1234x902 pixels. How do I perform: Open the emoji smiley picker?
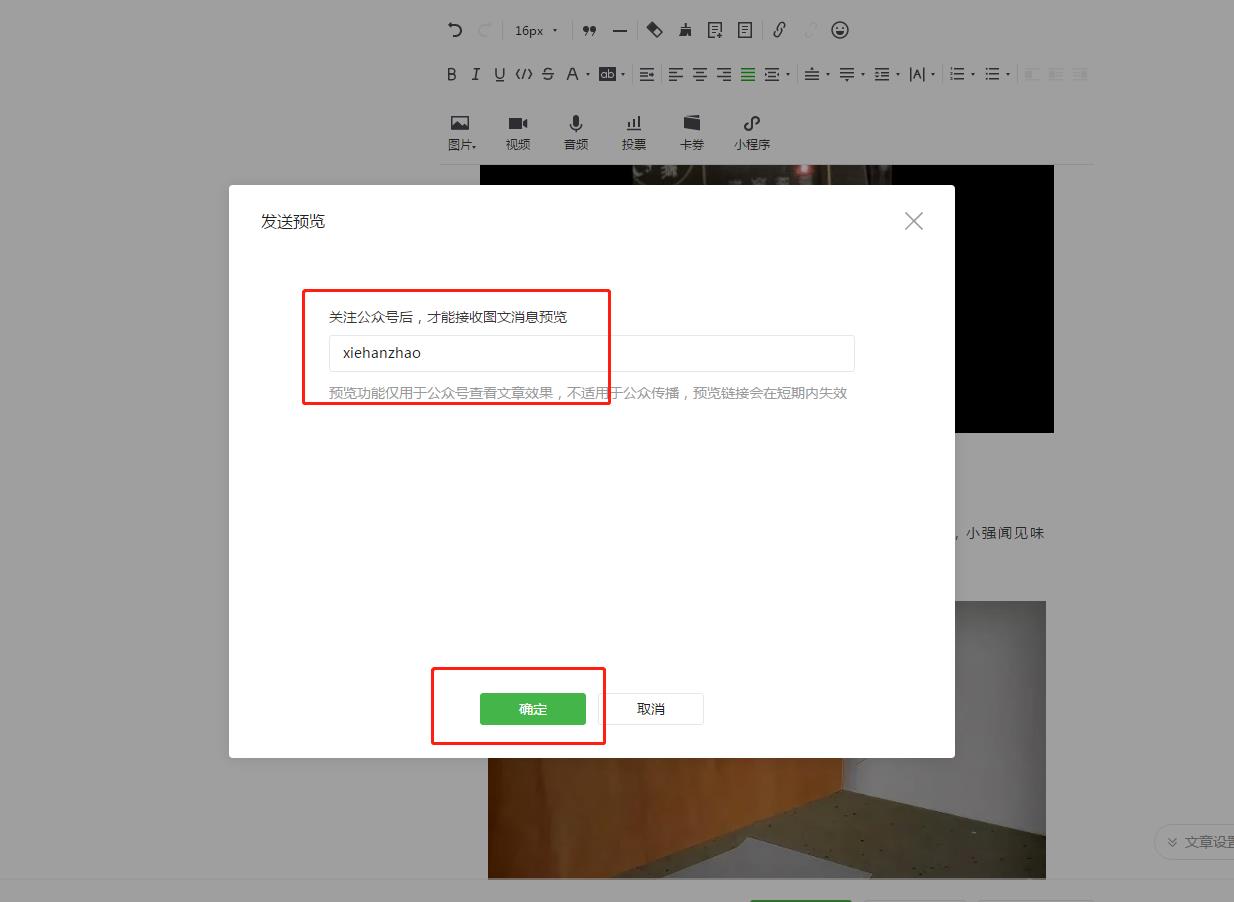840,30
